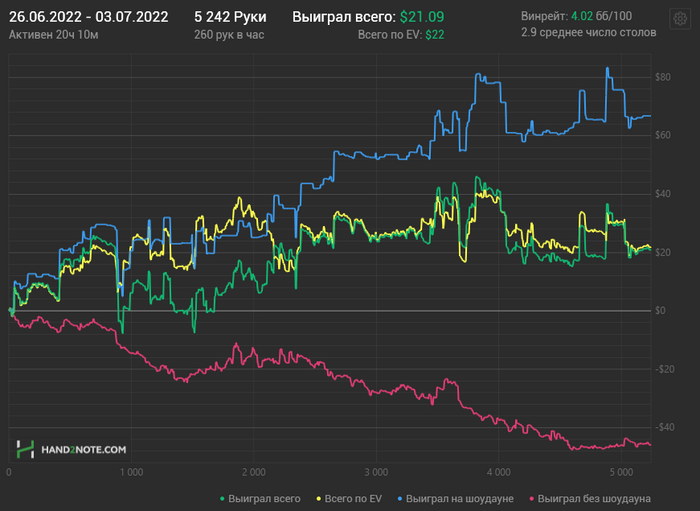Click 'Всего по EV: $22' text

[401, 35]
